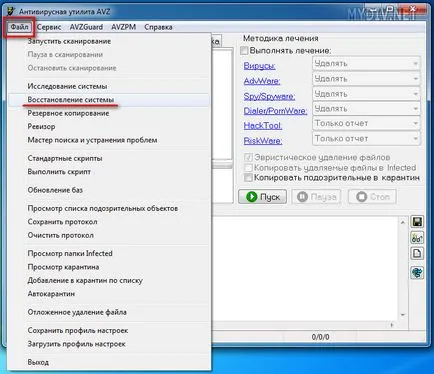Open the Spy/Spyware action dropdown

(366, 94)
